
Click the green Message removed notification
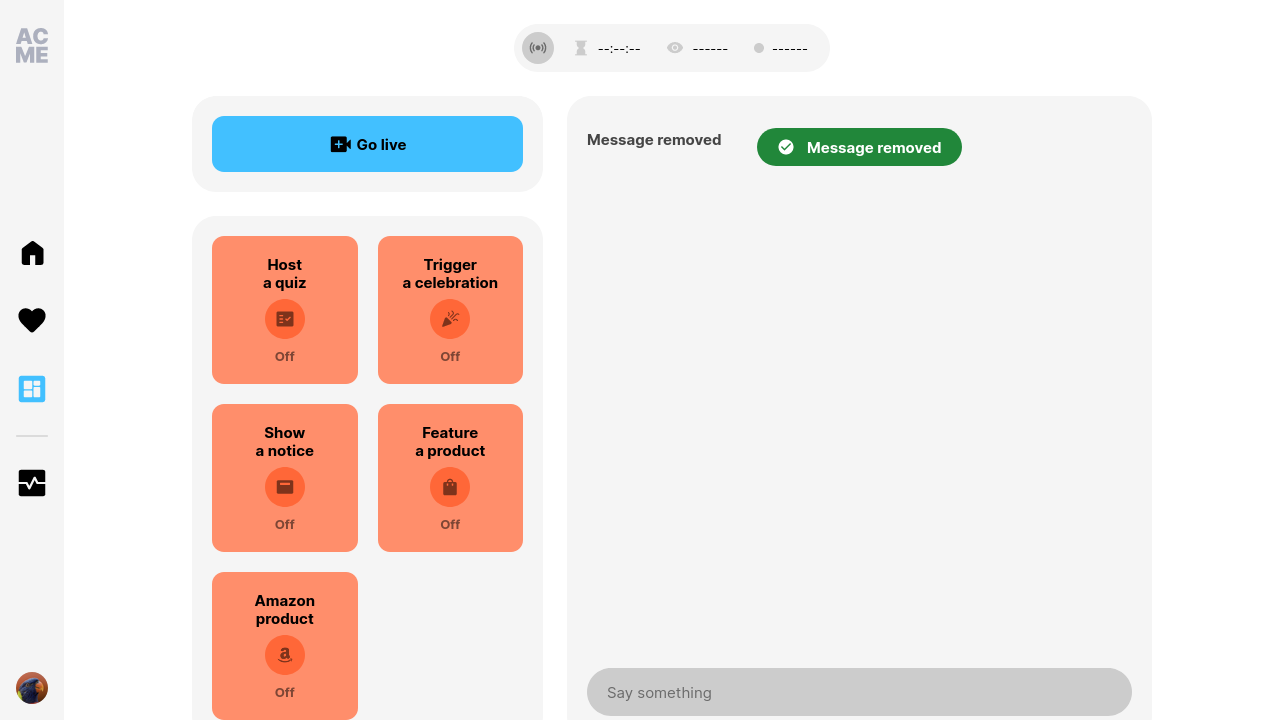pos(859,147)
